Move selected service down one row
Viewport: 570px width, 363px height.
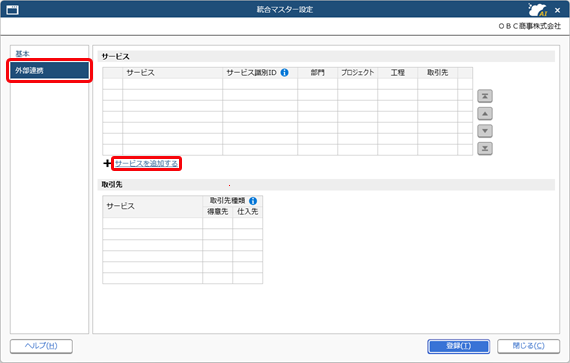pyautogui.click(x=485, y=131)
